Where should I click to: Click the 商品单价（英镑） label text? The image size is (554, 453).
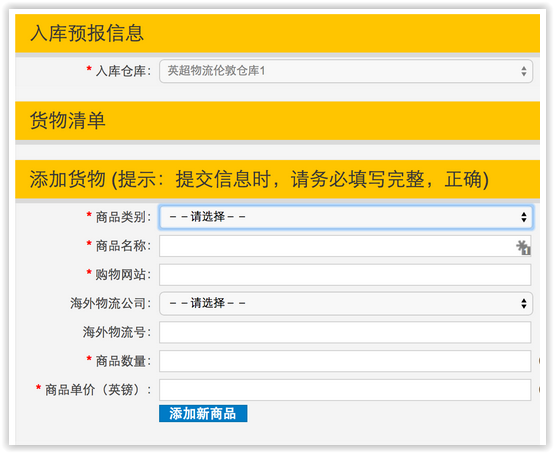pos(98,390)
